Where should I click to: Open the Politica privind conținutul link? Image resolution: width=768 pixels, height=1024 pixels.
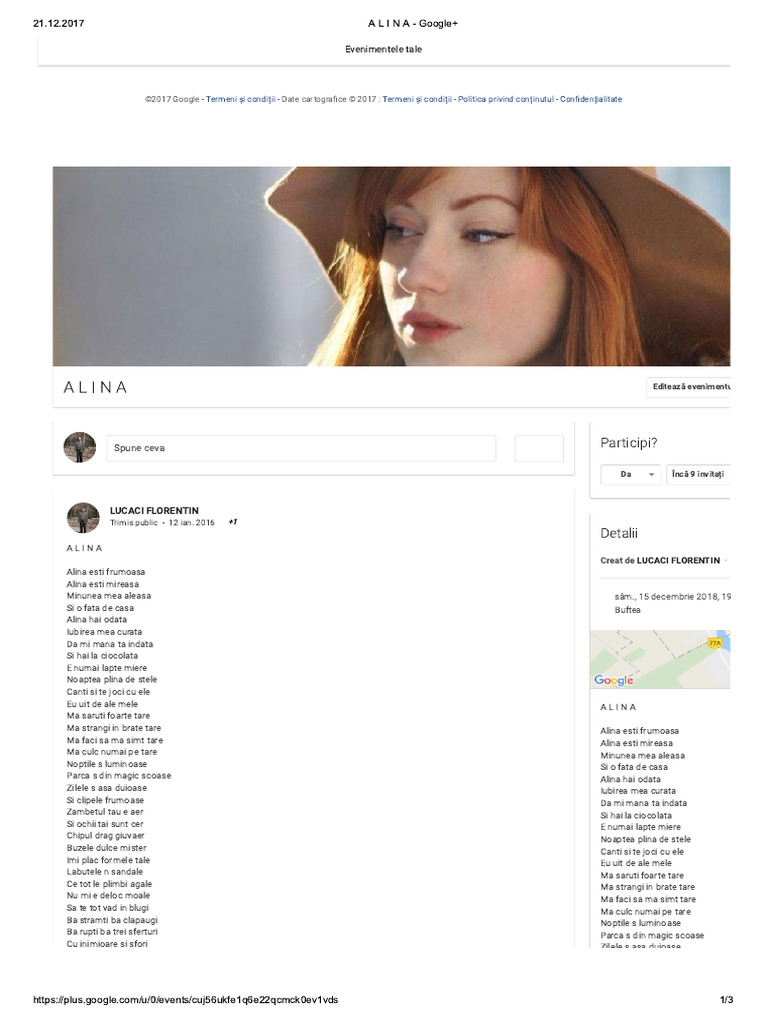point(505,99)
